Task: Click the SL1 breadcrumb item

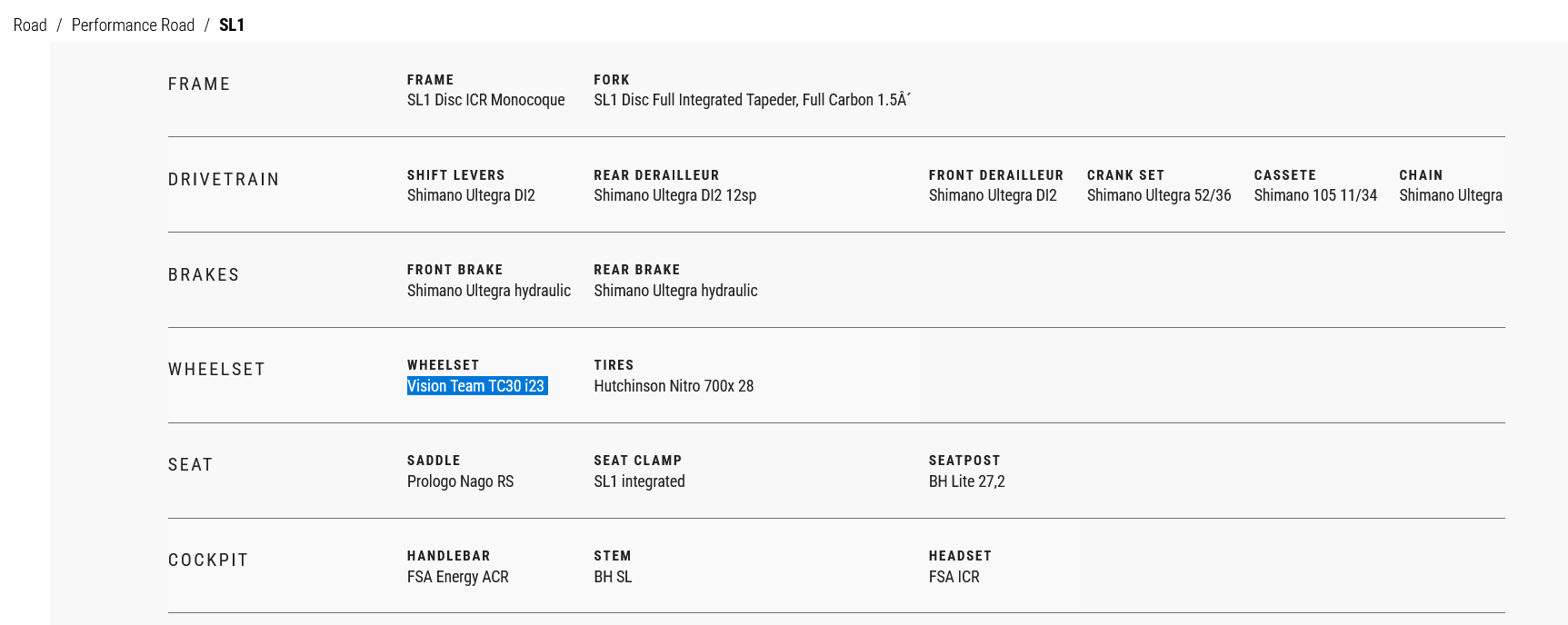Action: tap(232, 25)
